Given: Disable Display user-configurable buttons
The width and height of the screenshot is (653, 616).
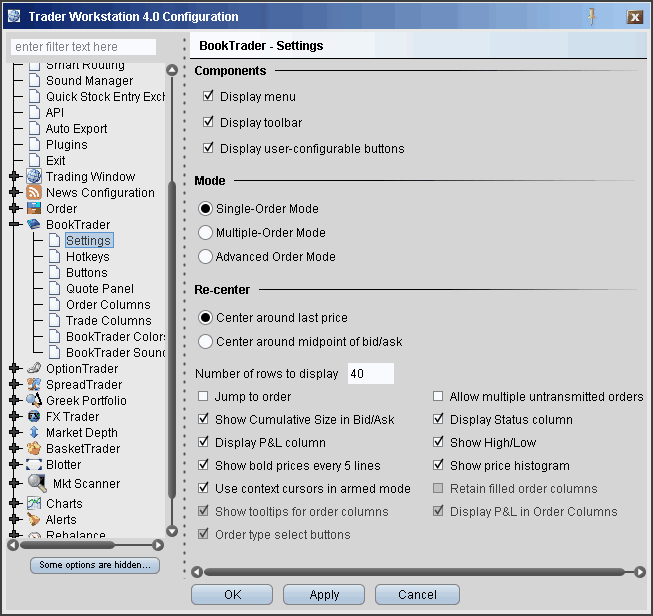Looking at the screenshot, I should [x=208, y=148].
